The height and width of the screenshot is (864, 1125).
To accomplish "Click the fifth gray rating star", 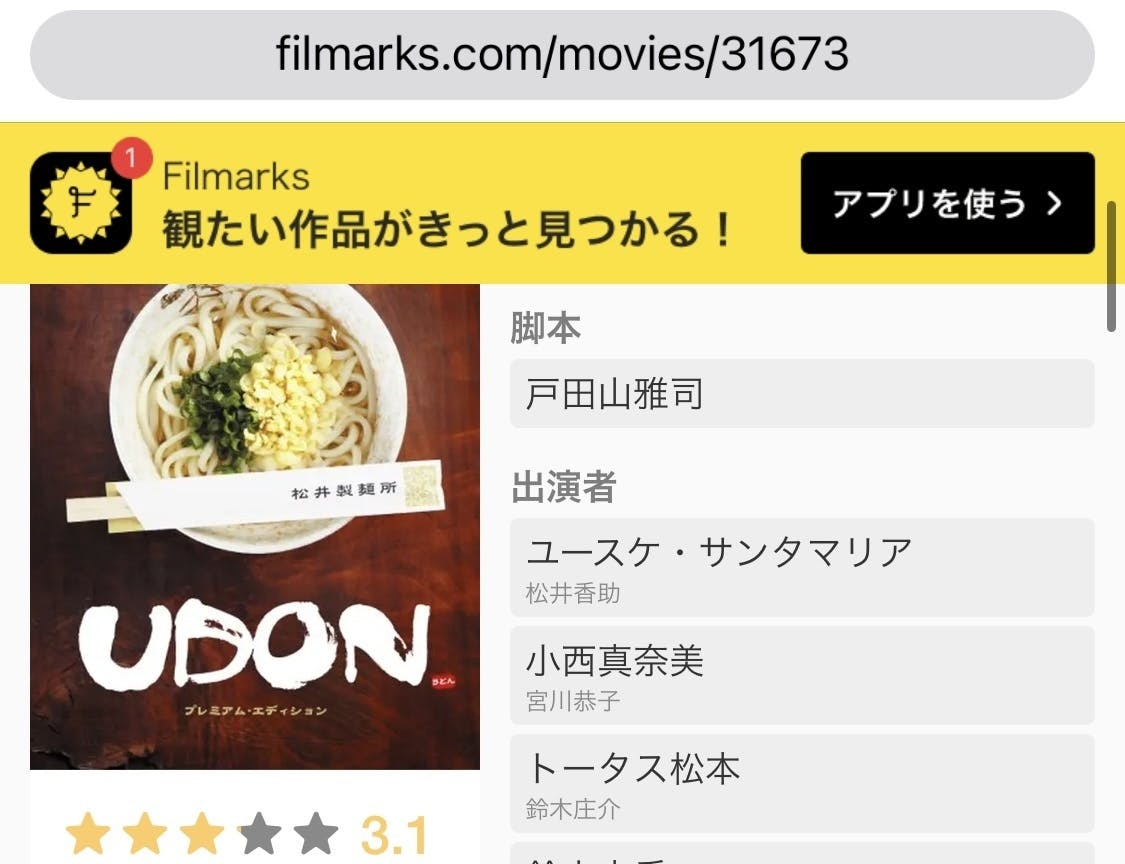I will [x=316, y=834].
